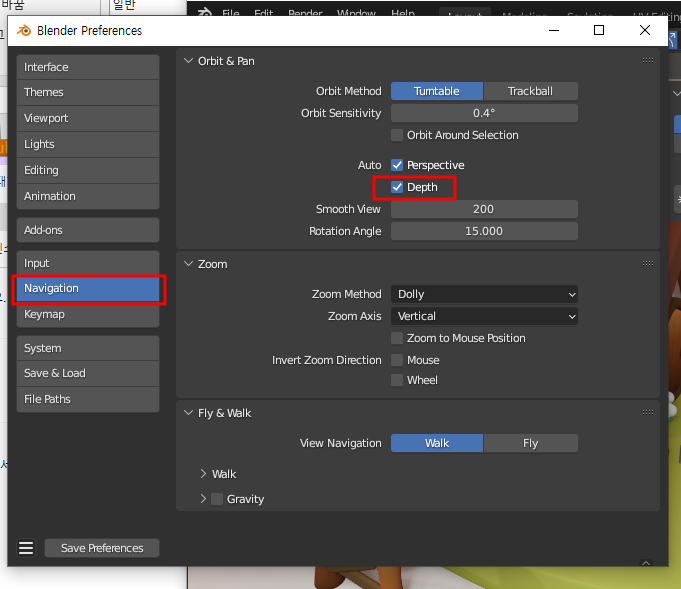Viewport: 681px width, 589px height.
Task: Close the Blender Preferences window
Action: pos(645,30)
